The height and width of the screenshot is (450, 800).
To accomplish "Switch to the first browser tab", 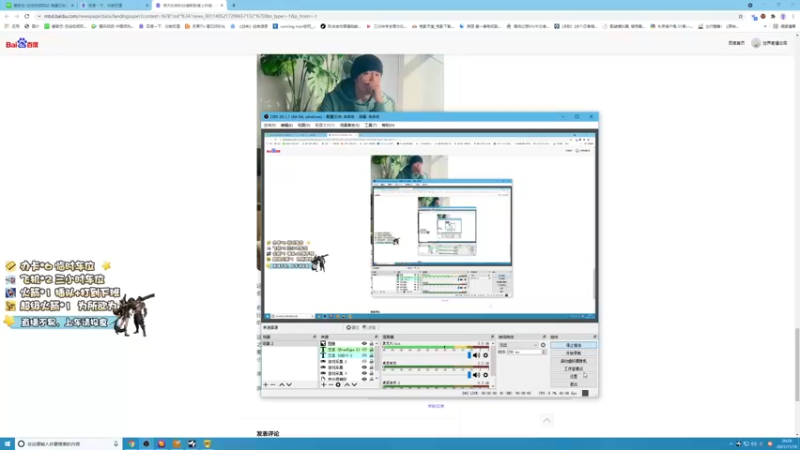I will (39, 5).
